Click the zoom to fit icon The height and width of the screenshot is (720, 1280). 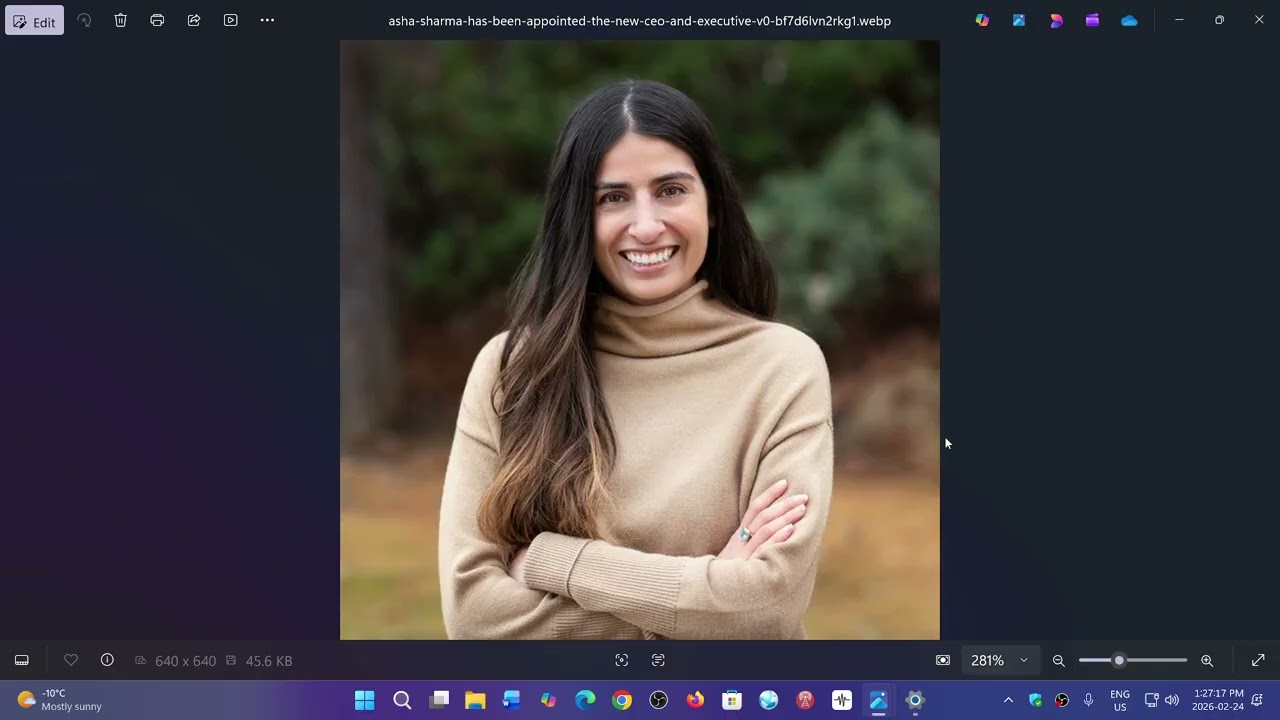point(943,660)
